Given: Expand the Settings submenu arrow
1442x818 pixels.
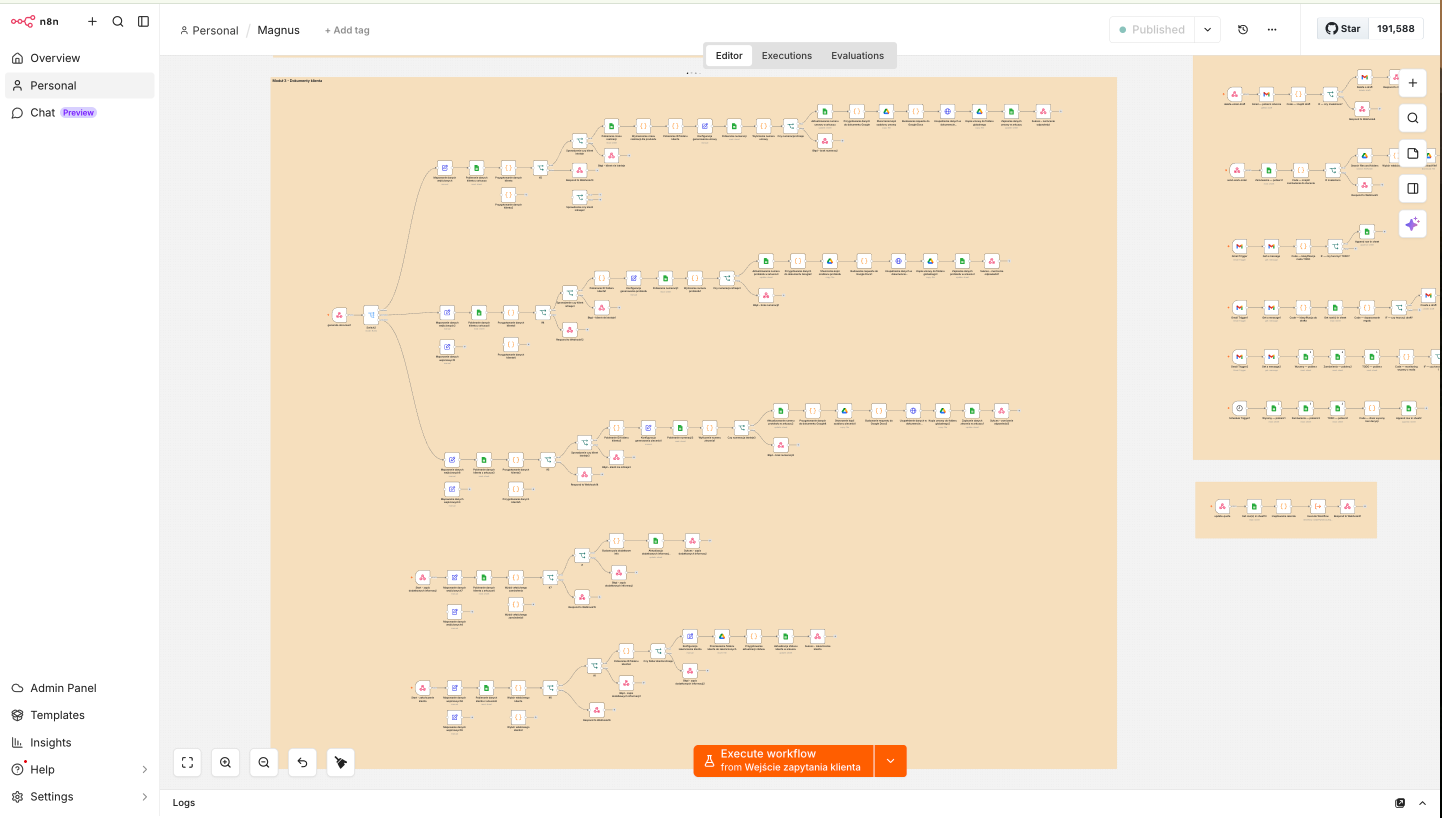Looking at the screenshot, I should click(144, 797).
